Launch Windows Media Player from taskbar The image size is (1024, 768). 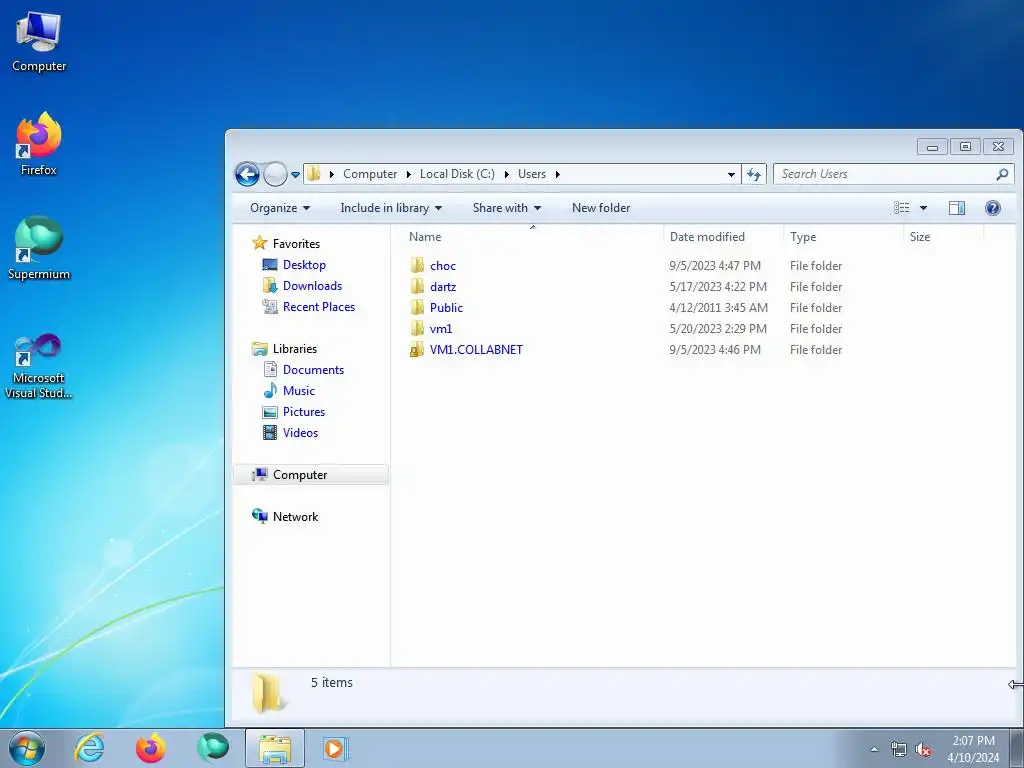pos(336,748)
